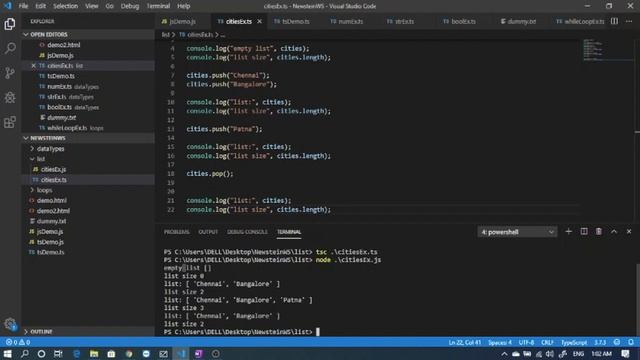Maximize the terminal panel size
This screenshot has height=360, width=640.
(614, 231)
